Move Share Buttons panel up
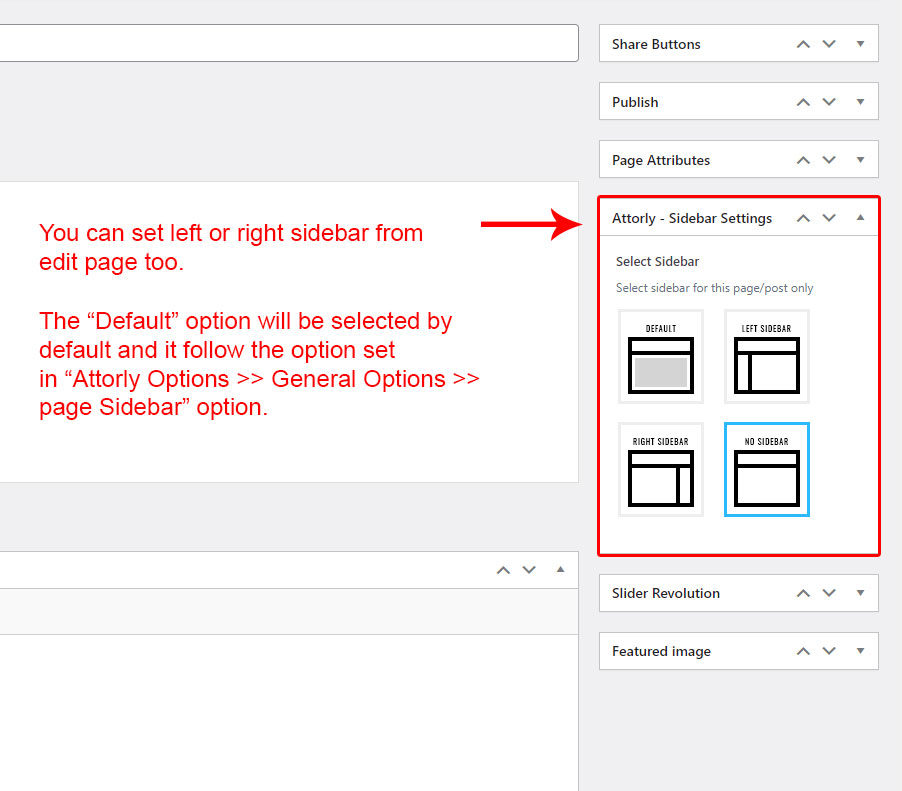Screen dimensions: 902x791 coord(803,44)
